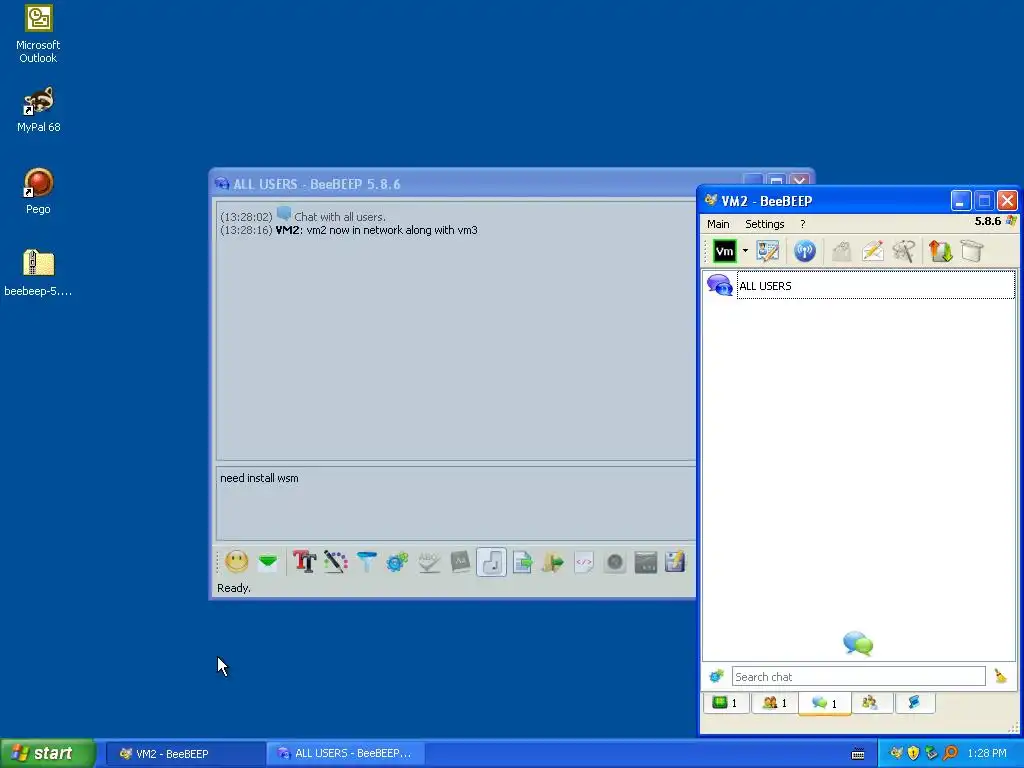Click the gear icon left of search
This screenshot has height=768, width=1024.
(x=716, y=677)
